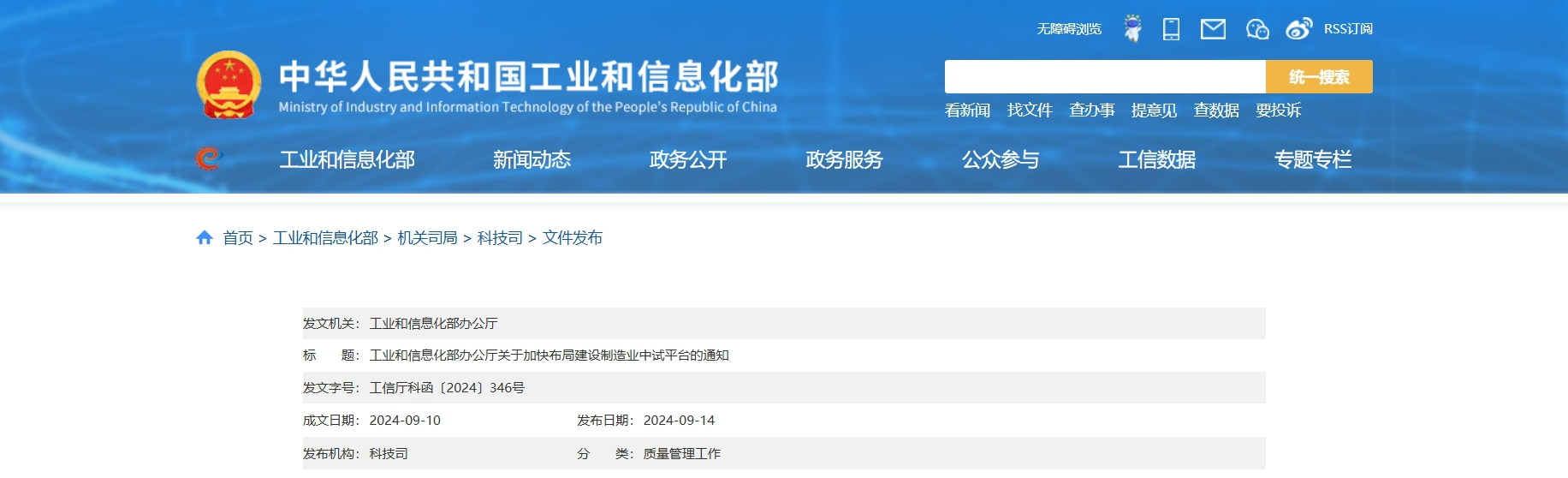1568x478 pixels.
Task: Open the 政务服务 navigation menu
Action: pyautogui.click(x=844, y=159)
